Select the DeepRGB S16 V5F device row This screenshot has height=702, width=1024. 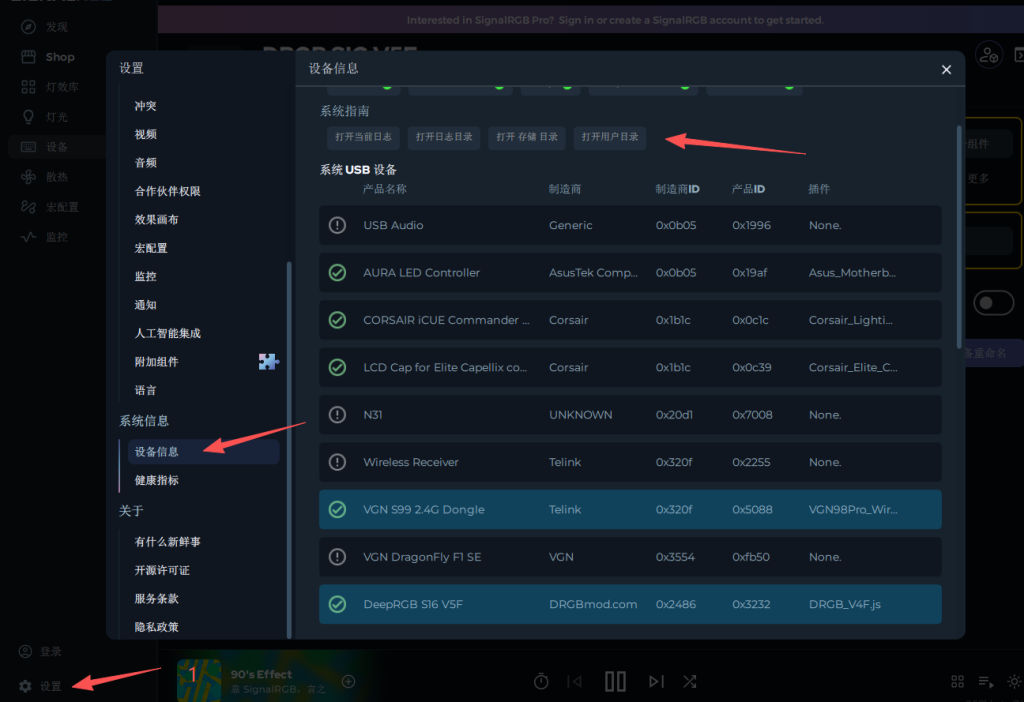pyautogui.click(x=630, y=604)
